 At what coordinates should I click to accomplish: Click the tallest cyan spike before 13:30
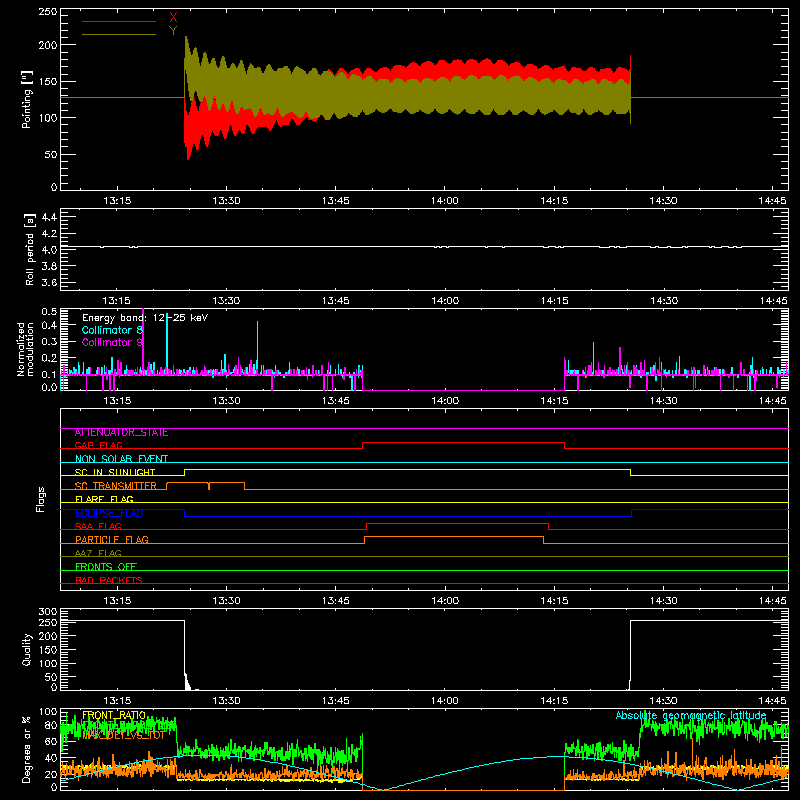click(167, 344)
